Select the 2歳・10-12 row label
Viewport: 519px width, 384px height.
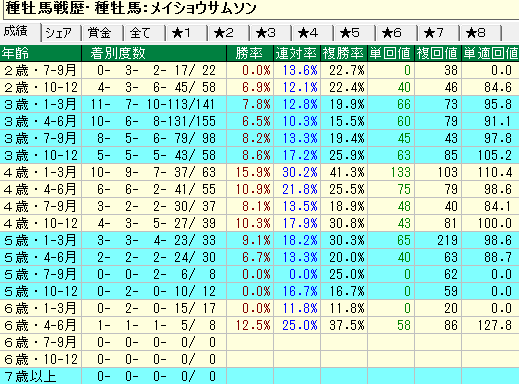tap(41, 87)
